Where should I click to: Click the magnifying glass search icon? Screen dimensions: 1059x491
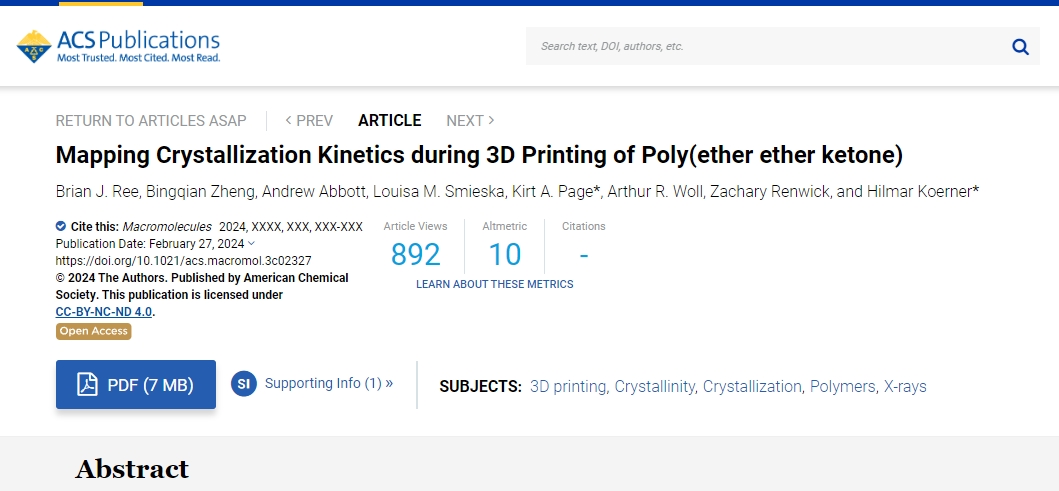point(1021,47)
